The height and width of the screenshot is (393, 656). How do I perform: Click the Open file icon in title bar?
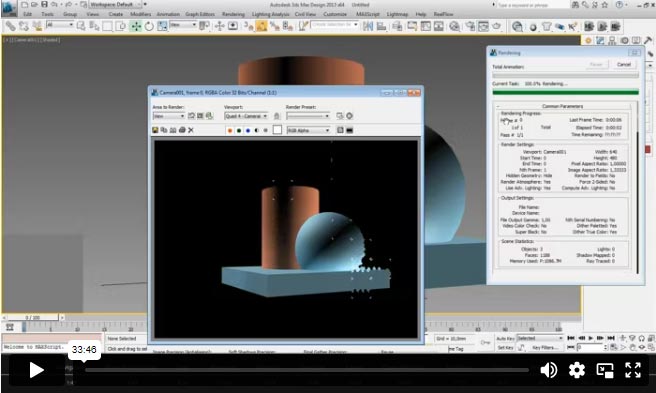tap(34, 5)
